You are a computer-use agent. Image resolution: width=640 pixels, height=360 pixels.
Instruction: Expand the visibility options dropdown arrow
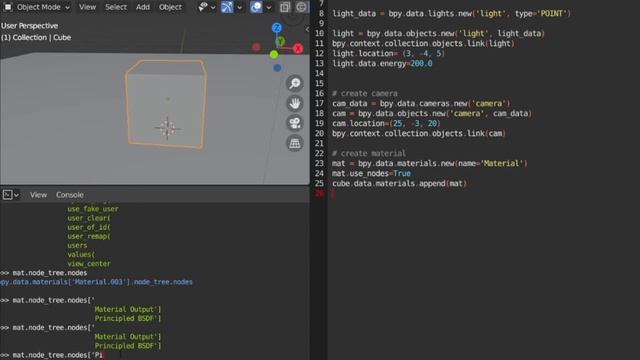pyautogui.click(x=213, y=7)
